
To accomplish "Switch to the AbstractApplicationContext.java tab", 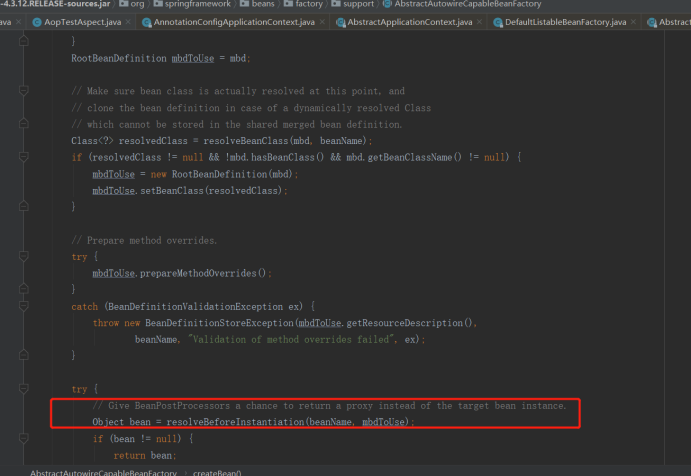I will tap(409, 22).
